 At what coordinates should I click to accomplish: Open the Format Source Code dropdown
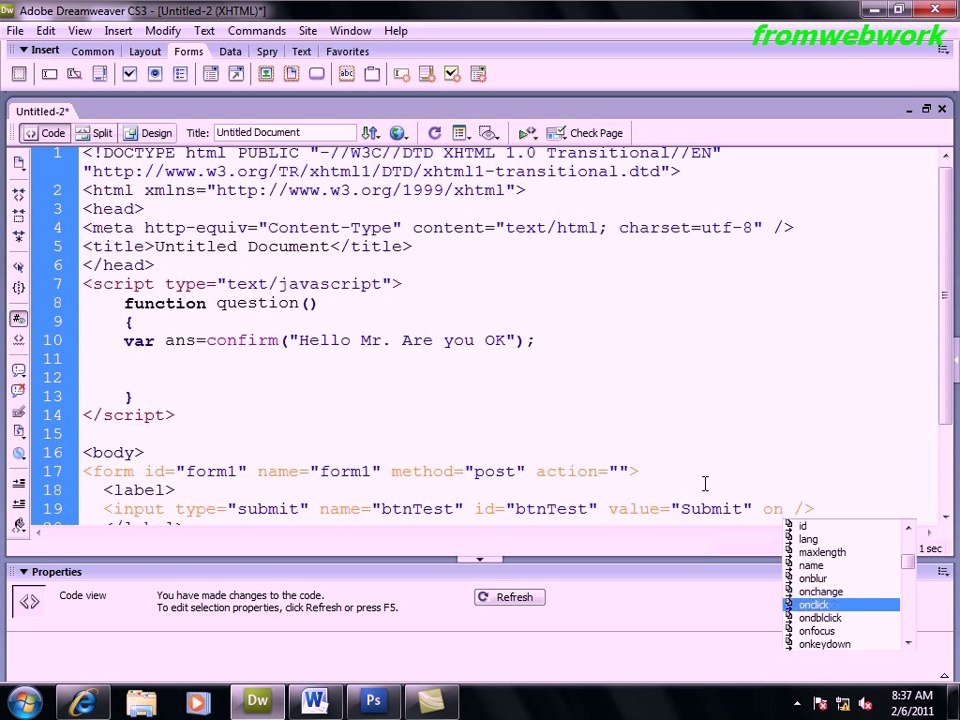click(18, 525)
